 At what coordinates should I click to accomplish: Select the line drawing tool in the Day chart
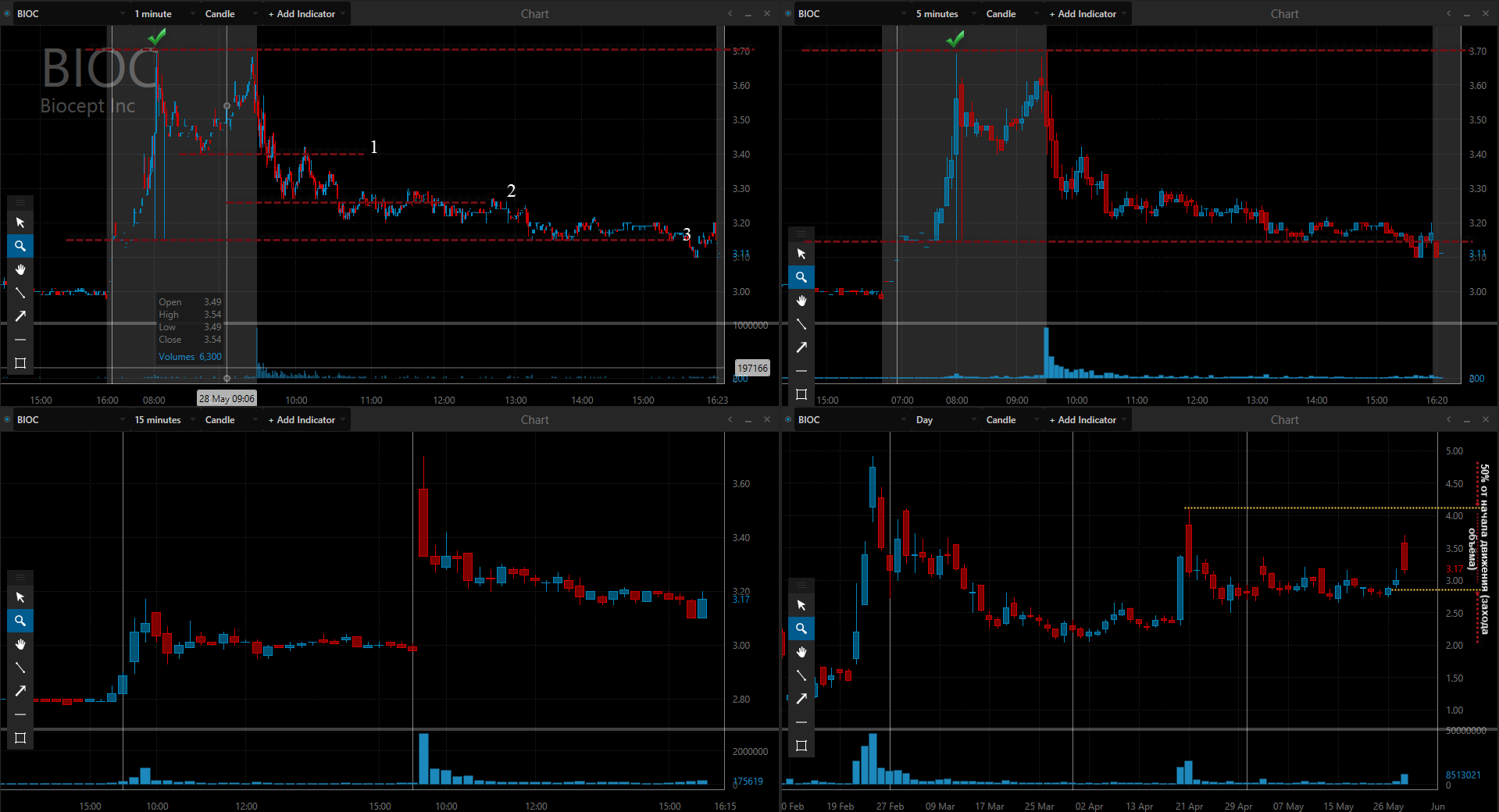pyautogui.click(x=801, y=675)
